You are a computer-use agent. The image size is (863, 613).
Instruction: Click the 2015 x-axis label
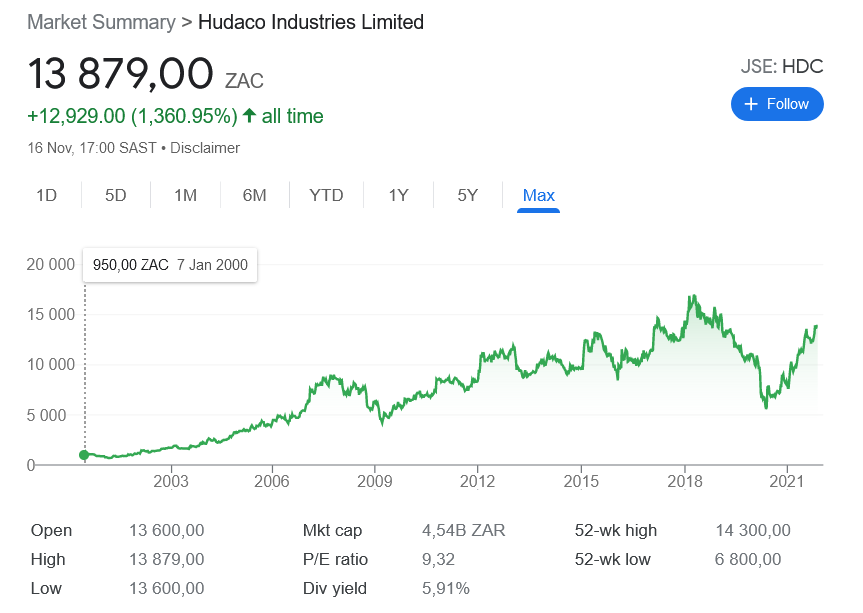tap(581, 481)
